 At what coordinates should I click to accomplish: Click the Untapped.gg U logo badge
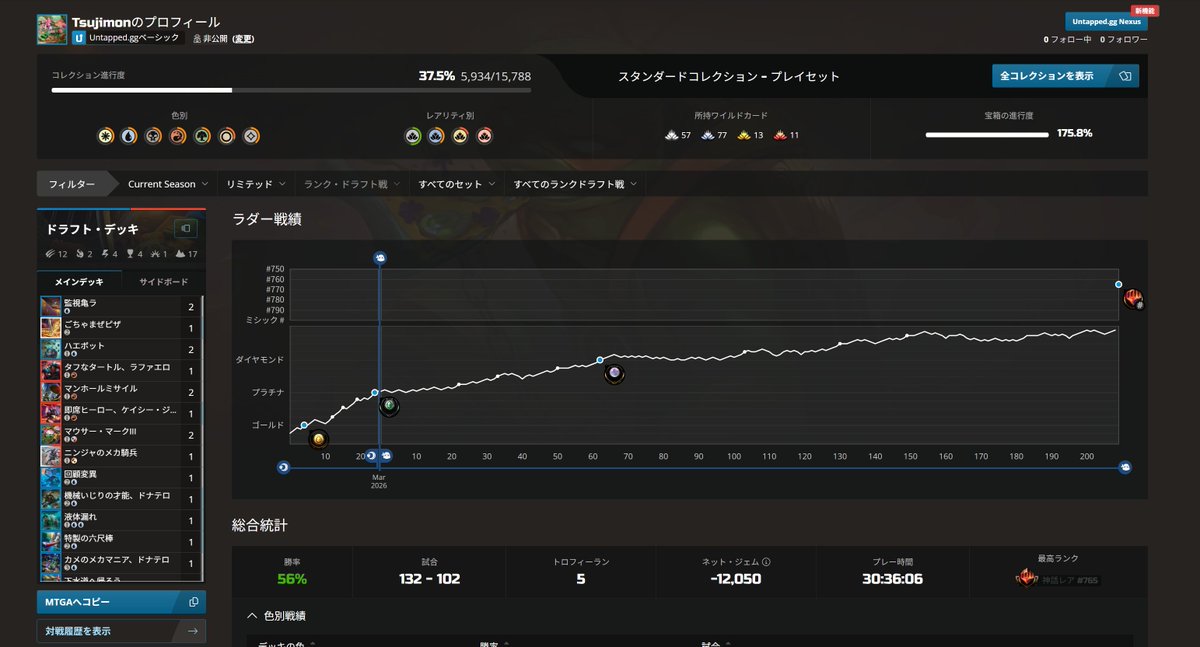tap(79, 38)
